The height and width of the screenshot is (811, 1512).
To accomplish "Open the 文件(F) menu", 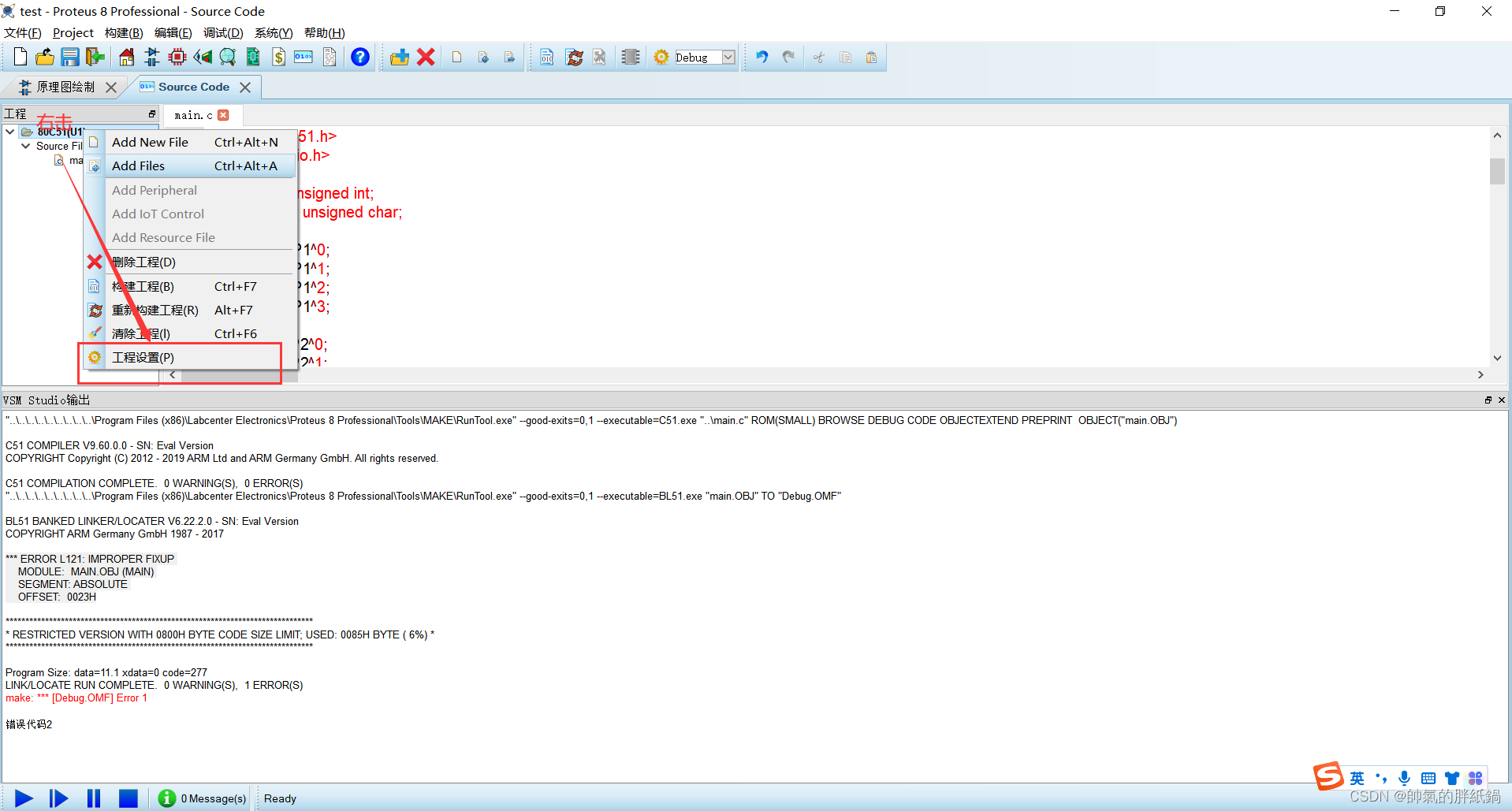I will click(x=23, y=32).
